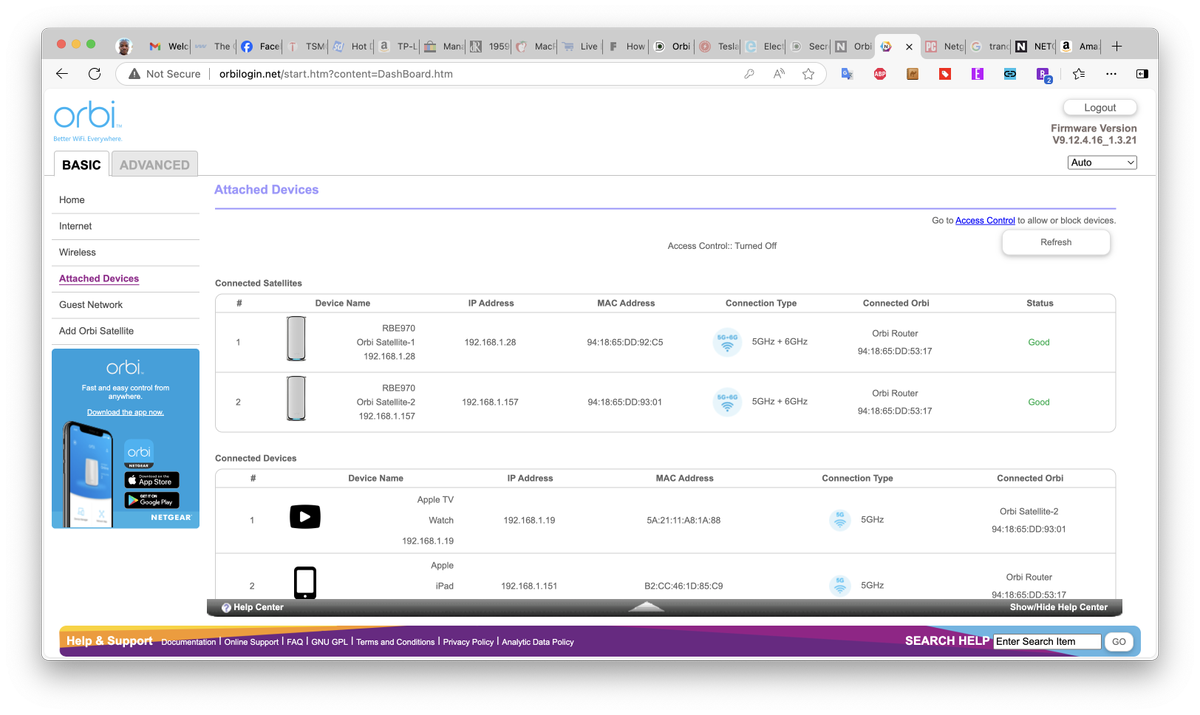Screen dimensions: 1200x715
Task: Click the Orbi logo at top left
Action: click(x=86, y=120)
